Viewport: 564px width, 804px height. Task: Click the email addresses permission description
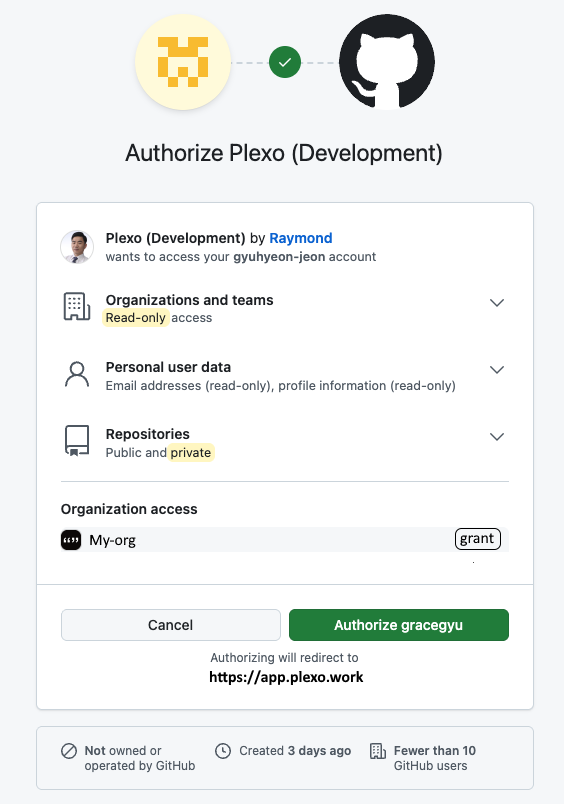[x=280, y=386]
